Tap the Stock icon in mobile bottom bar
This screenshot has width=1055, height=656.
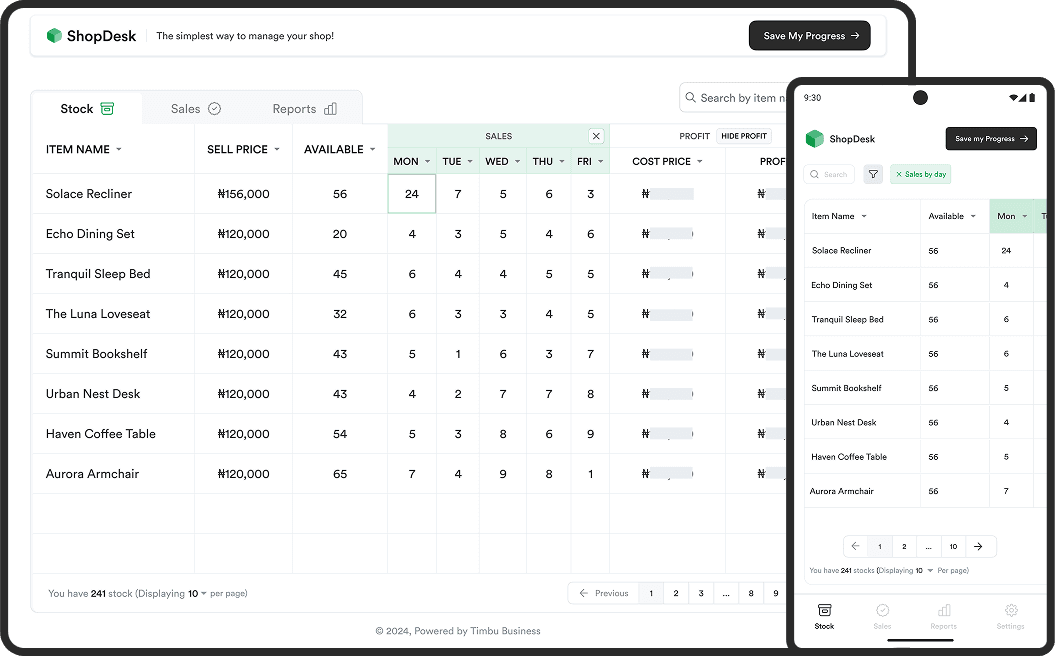[x=824, y=610]
